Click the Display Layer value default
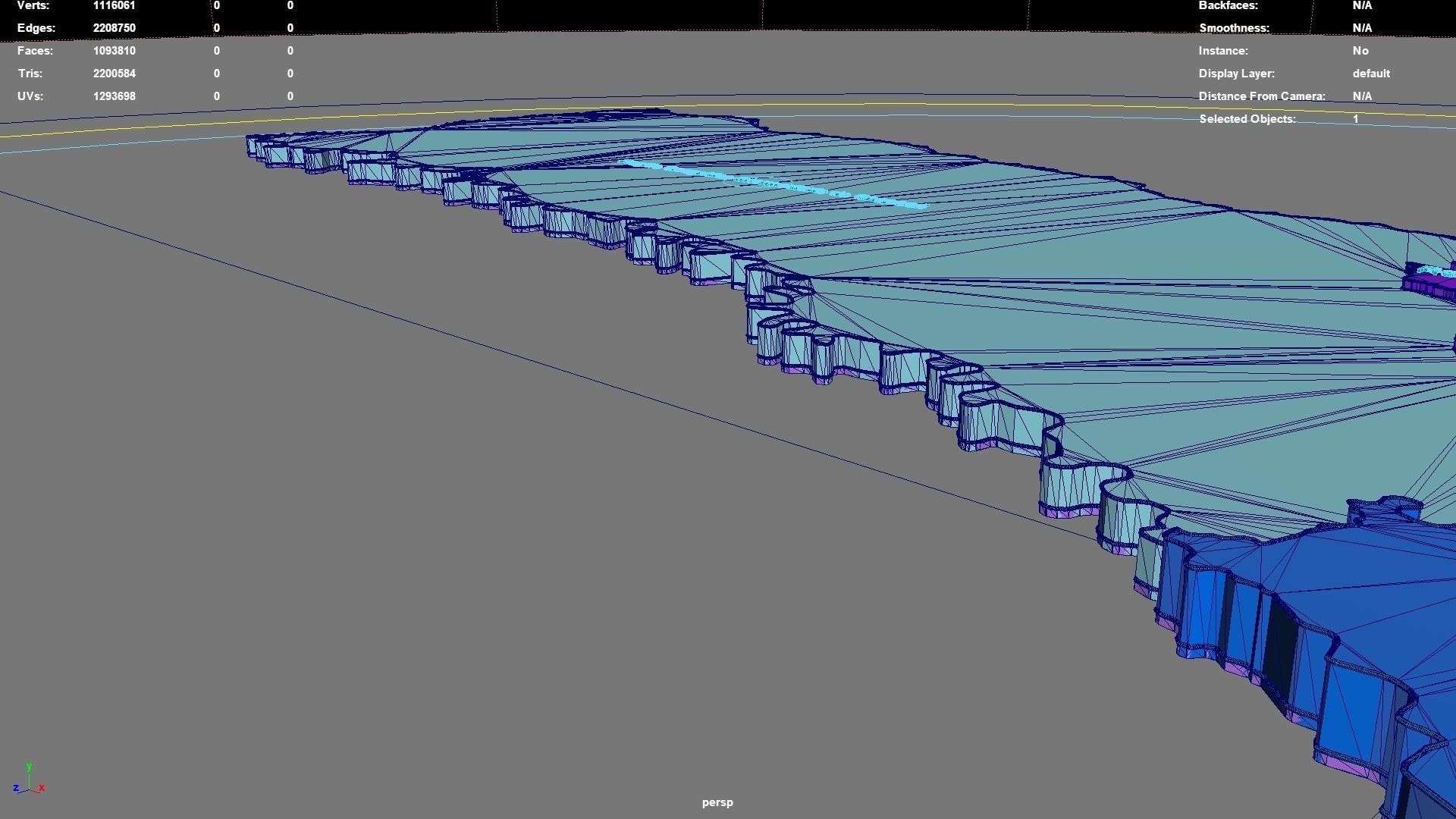Image resolution: width=1456 pixels, height=819 pixels. [1371, 74]
